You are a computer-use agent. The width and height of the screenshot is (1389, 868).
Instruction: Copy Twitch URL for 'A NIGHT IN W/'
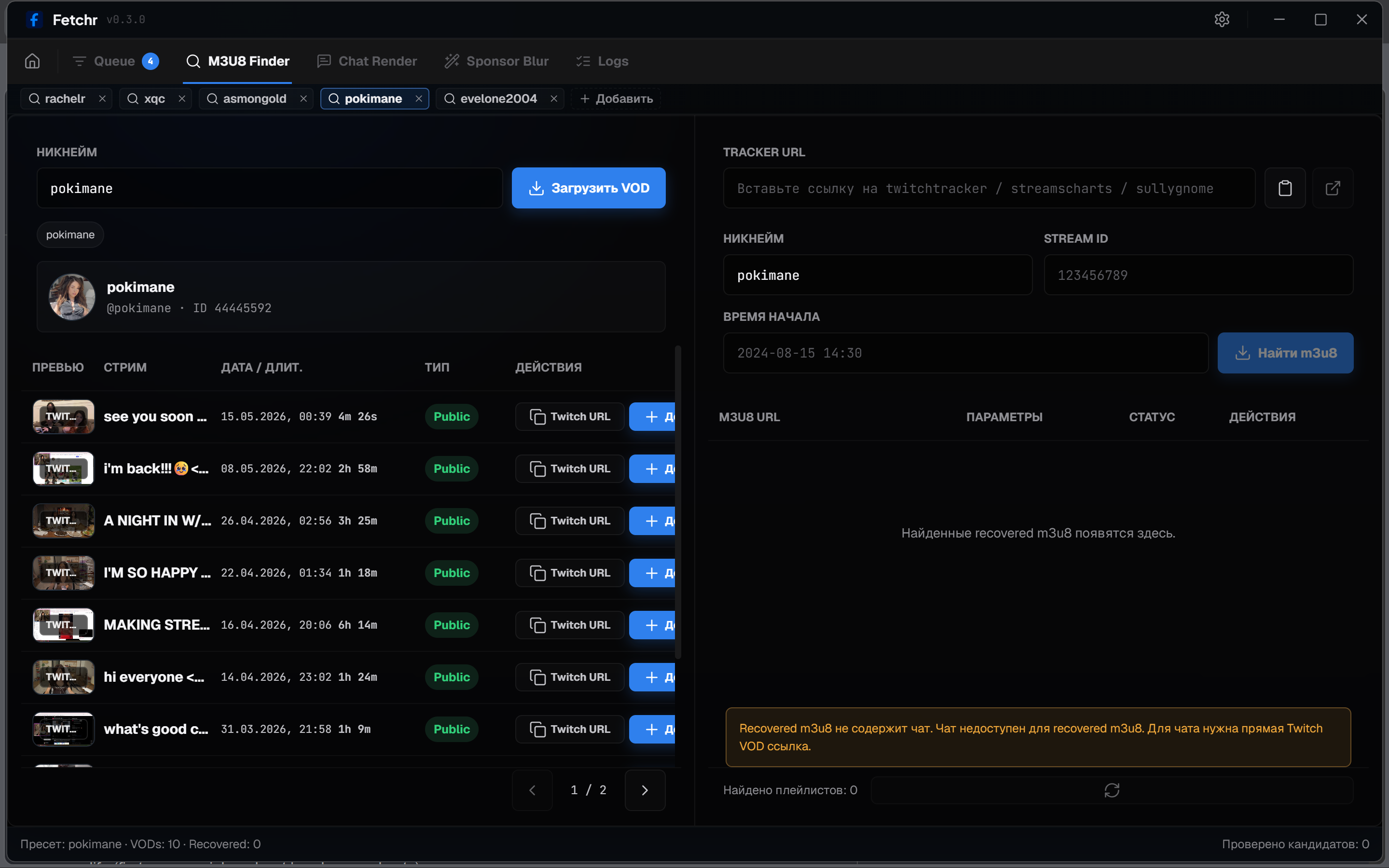(x=569, y=521)
